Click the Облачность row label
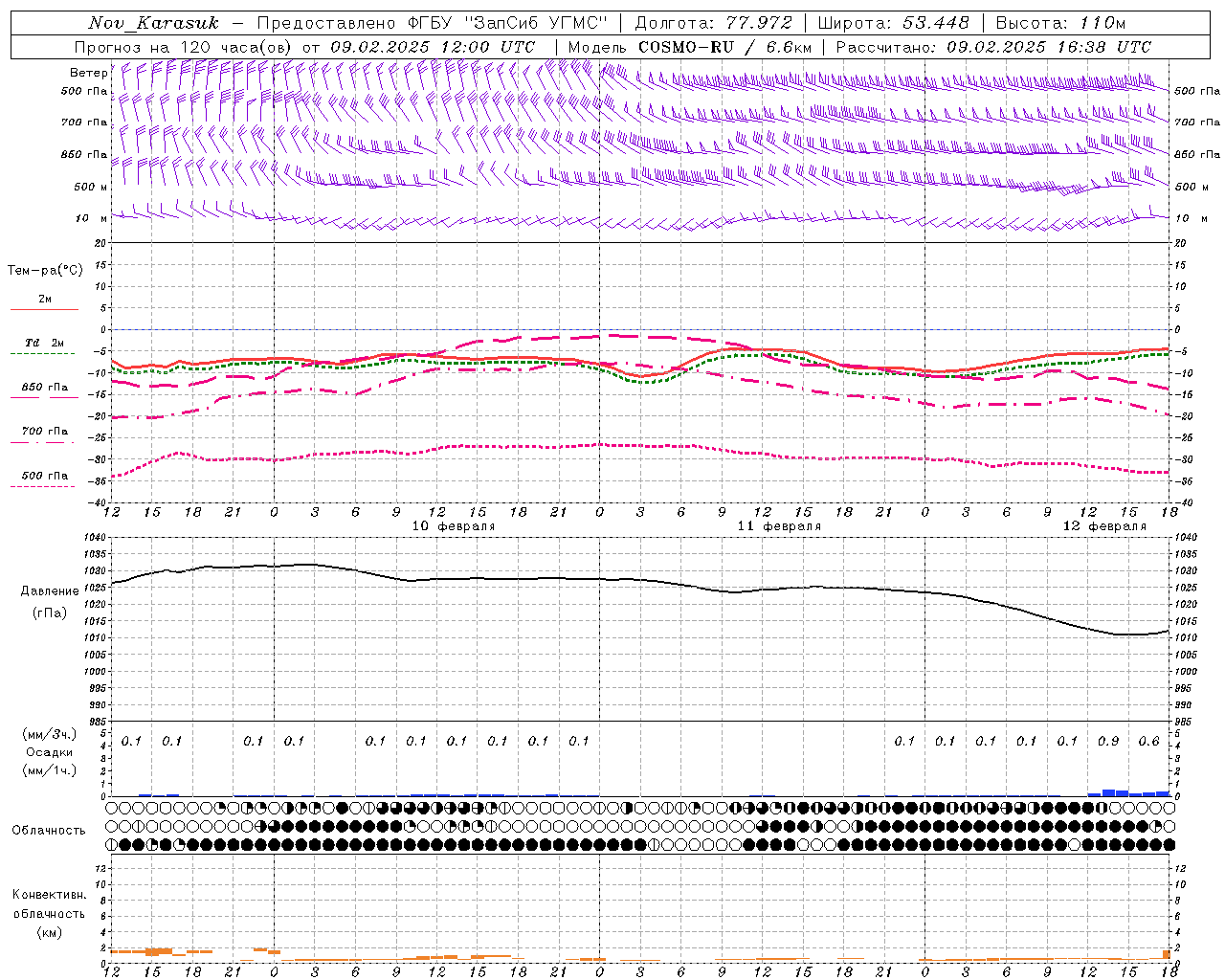This screenshot has width=1225, height=980. (x=49, y=830)
